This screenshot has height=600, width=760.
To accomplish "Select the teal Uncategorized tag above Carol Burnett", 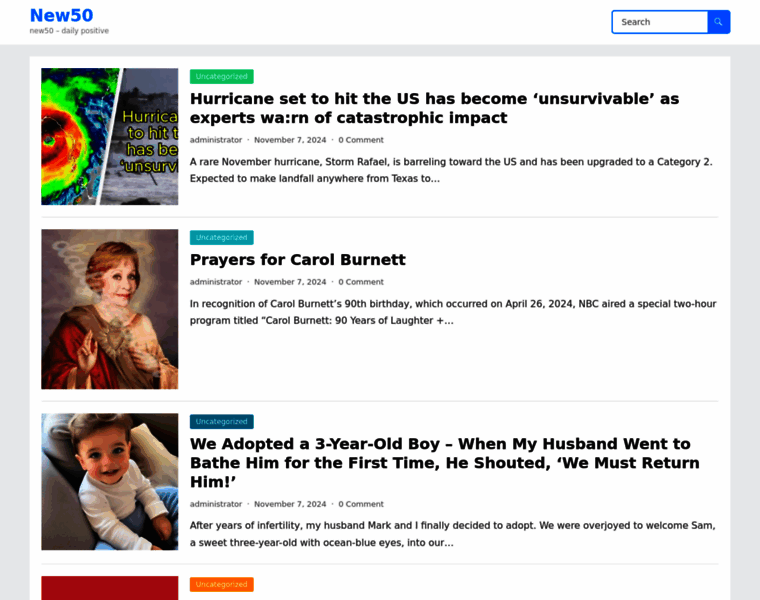I will [222, 237].
